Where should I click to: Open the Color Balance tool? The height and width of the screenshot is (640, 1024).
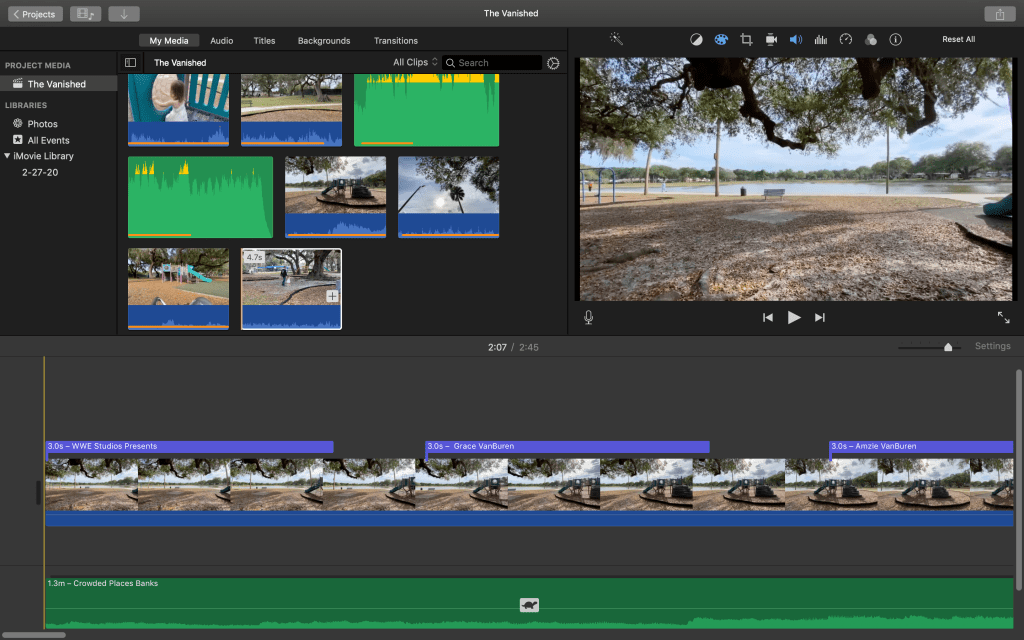tap(696, 40)
